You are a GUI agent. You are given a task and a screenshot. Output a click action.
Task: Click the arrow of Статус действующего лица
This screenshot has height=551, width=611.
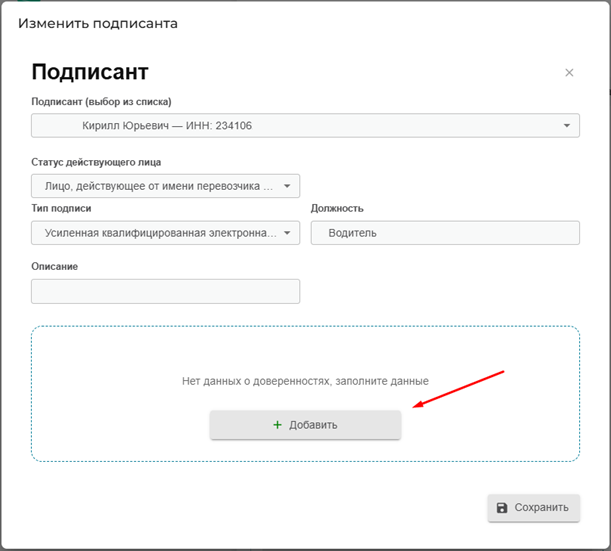[x=287, y=186]
